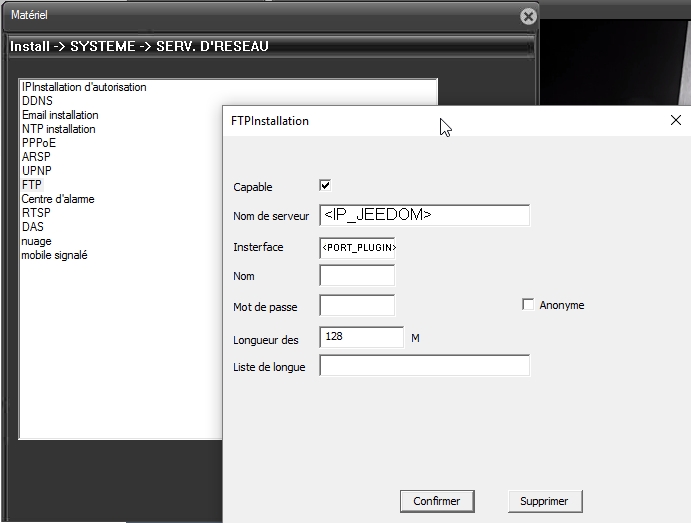The width and height of the screenshot is (691, 523).
Task: Select RTSP in the list
Action: [36, 213]
